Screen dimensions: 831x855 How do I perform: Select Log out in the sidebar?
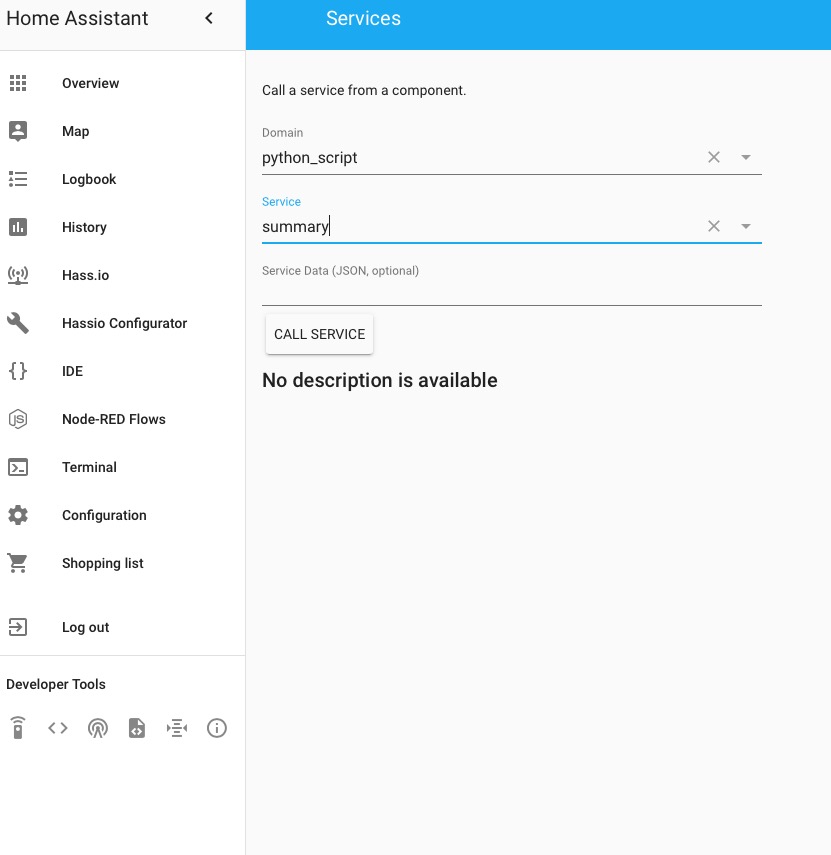[x=123, y=627]
